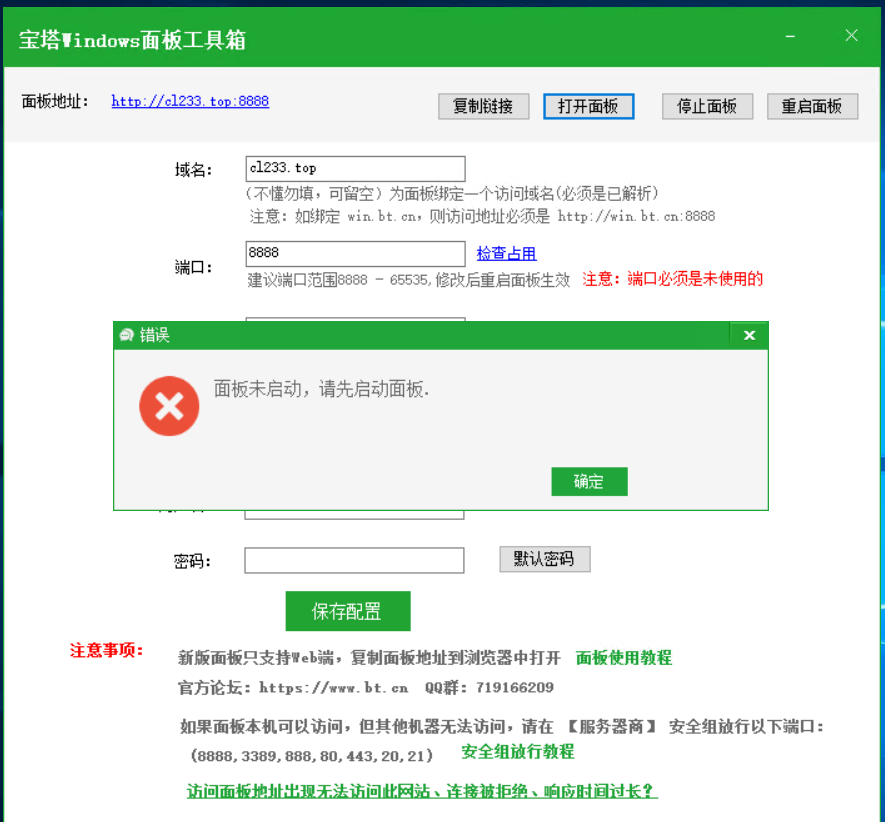Open panel via 打开面板 button

pyautogui.click(x=589, y=106)
